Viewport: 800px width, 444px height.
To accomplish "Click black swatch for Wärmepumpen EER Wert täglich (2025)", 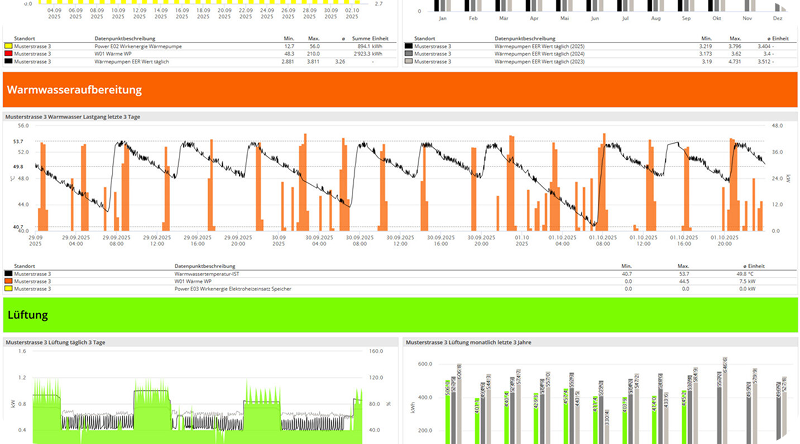I will pyautogui.click(x=408, y=46).
